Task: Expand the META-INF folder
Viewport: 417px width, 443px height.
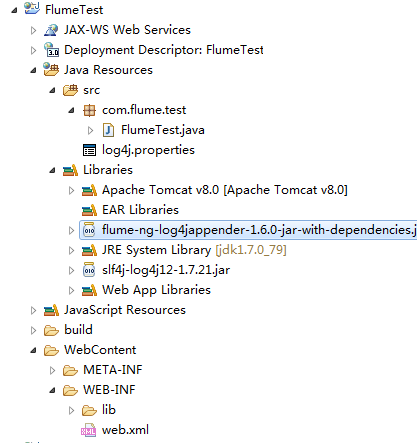Action: (52, 370)
